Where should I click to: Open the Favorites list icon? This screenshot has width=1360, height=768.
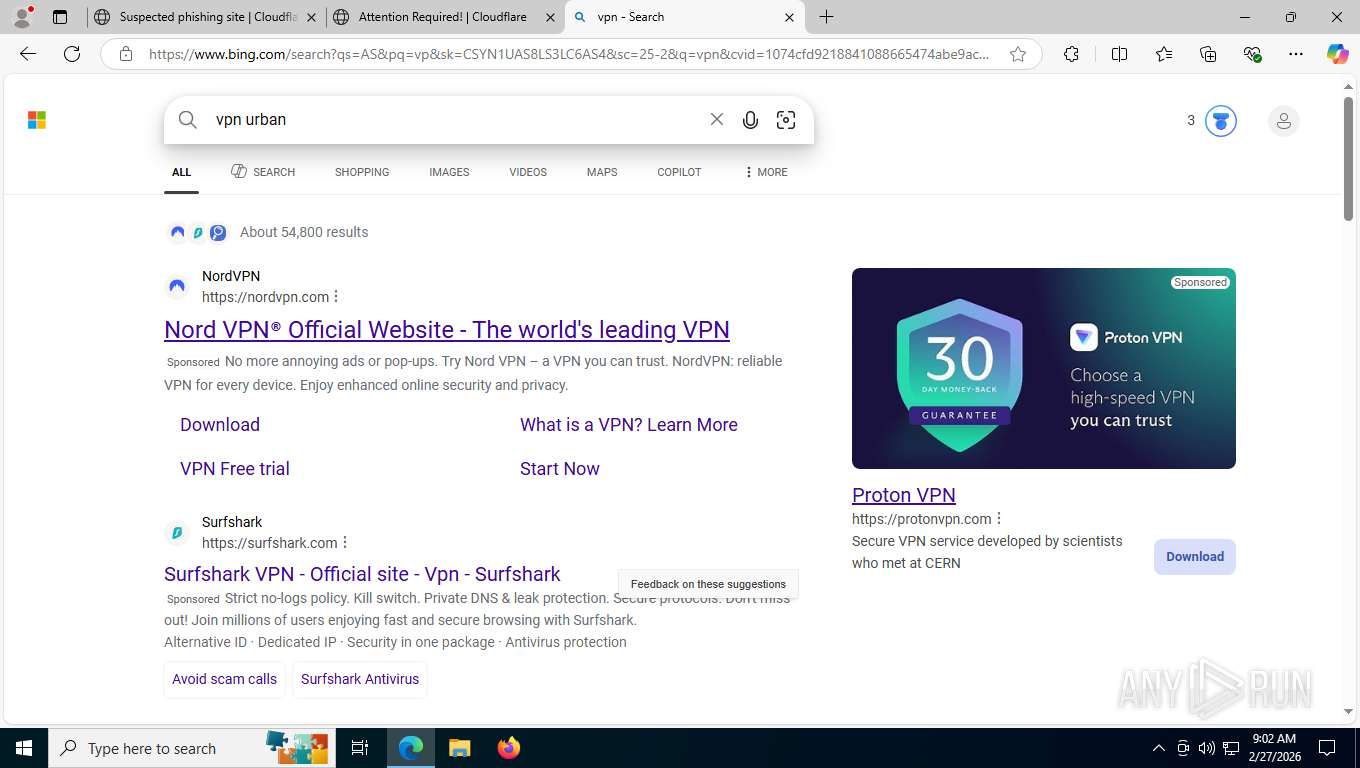(1164, 54)
